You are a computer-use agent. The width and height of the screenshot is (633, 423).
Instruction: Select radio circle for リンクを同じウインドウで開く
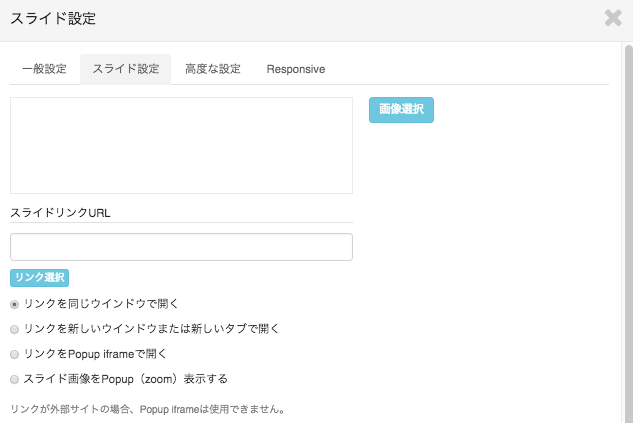pyautogui.click(x=15, y=304)
